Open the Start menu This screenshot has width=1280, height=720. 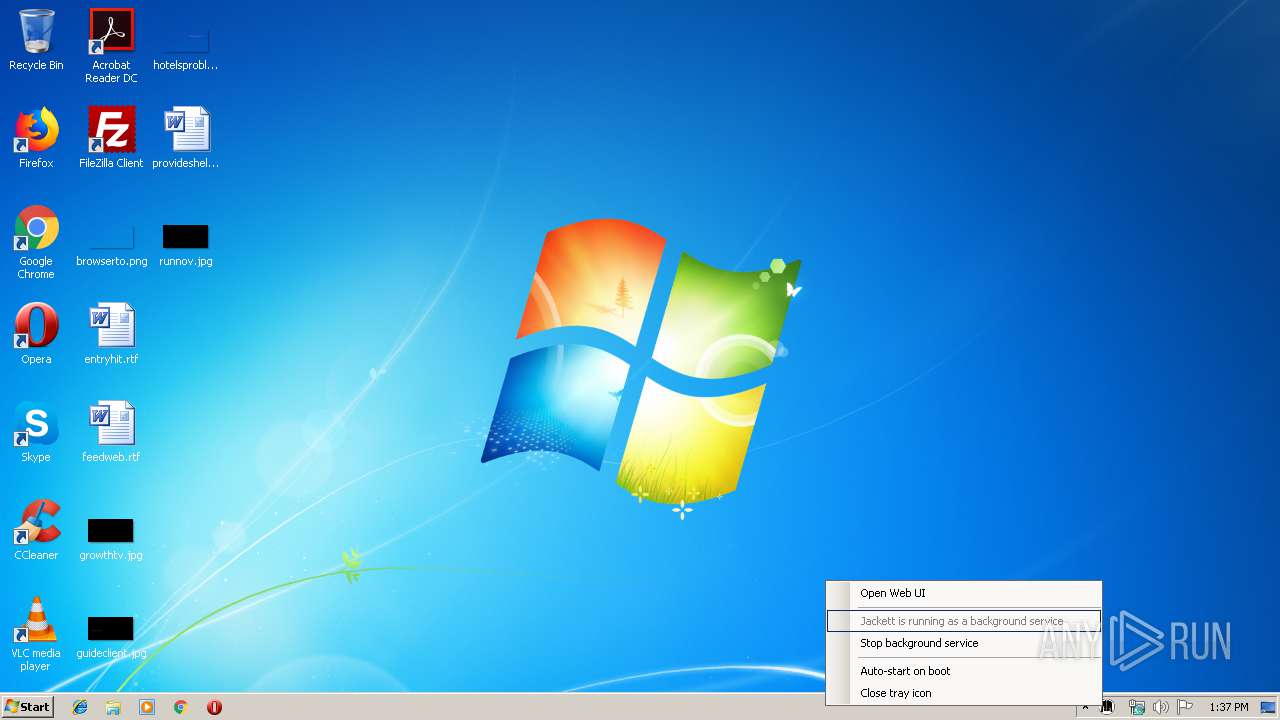(x=27, y=706)
